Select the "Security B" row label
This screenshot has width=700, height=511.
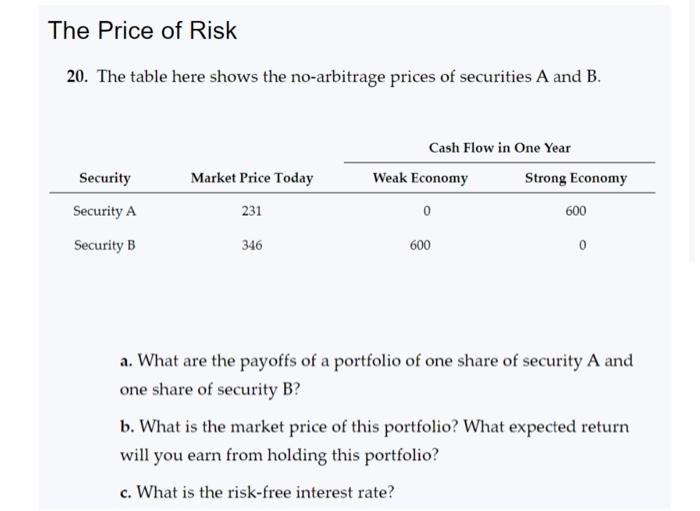point(105,245)
